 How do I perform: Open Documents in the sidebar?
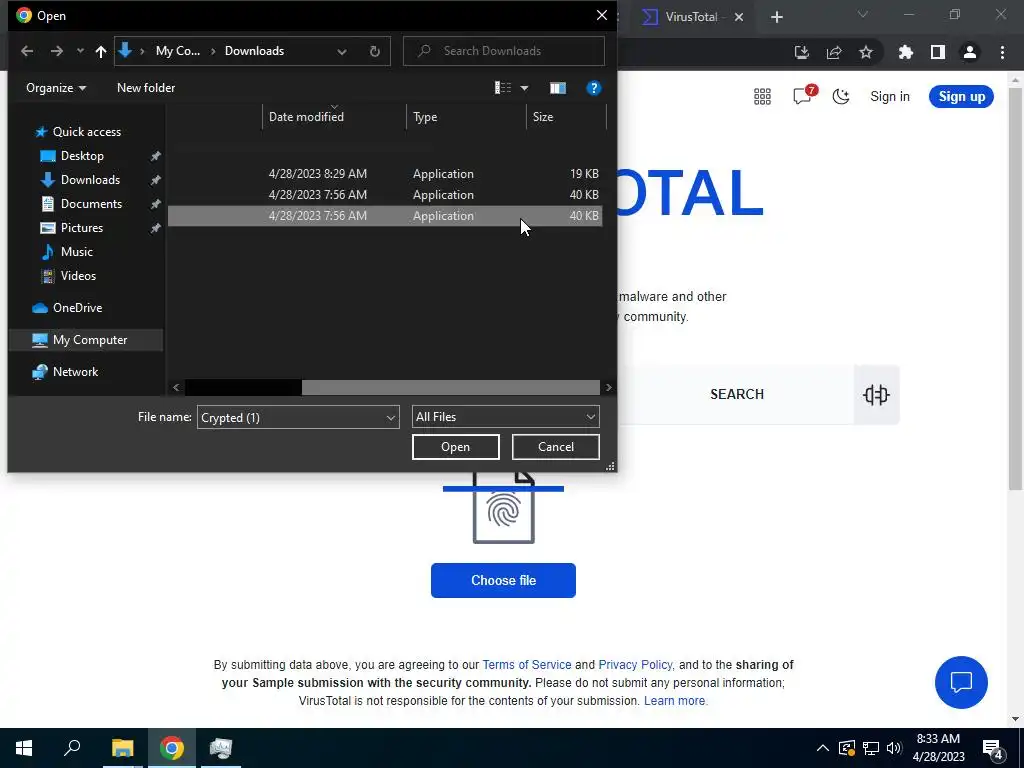pyautogui.click(x=91, y=204)
